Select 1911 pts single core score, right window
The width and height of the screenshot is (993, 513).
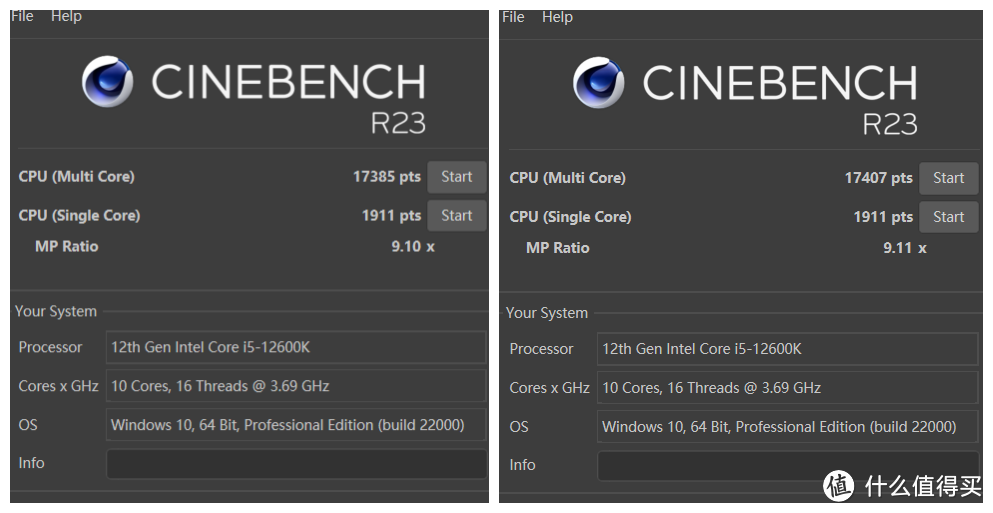(883, 217)
